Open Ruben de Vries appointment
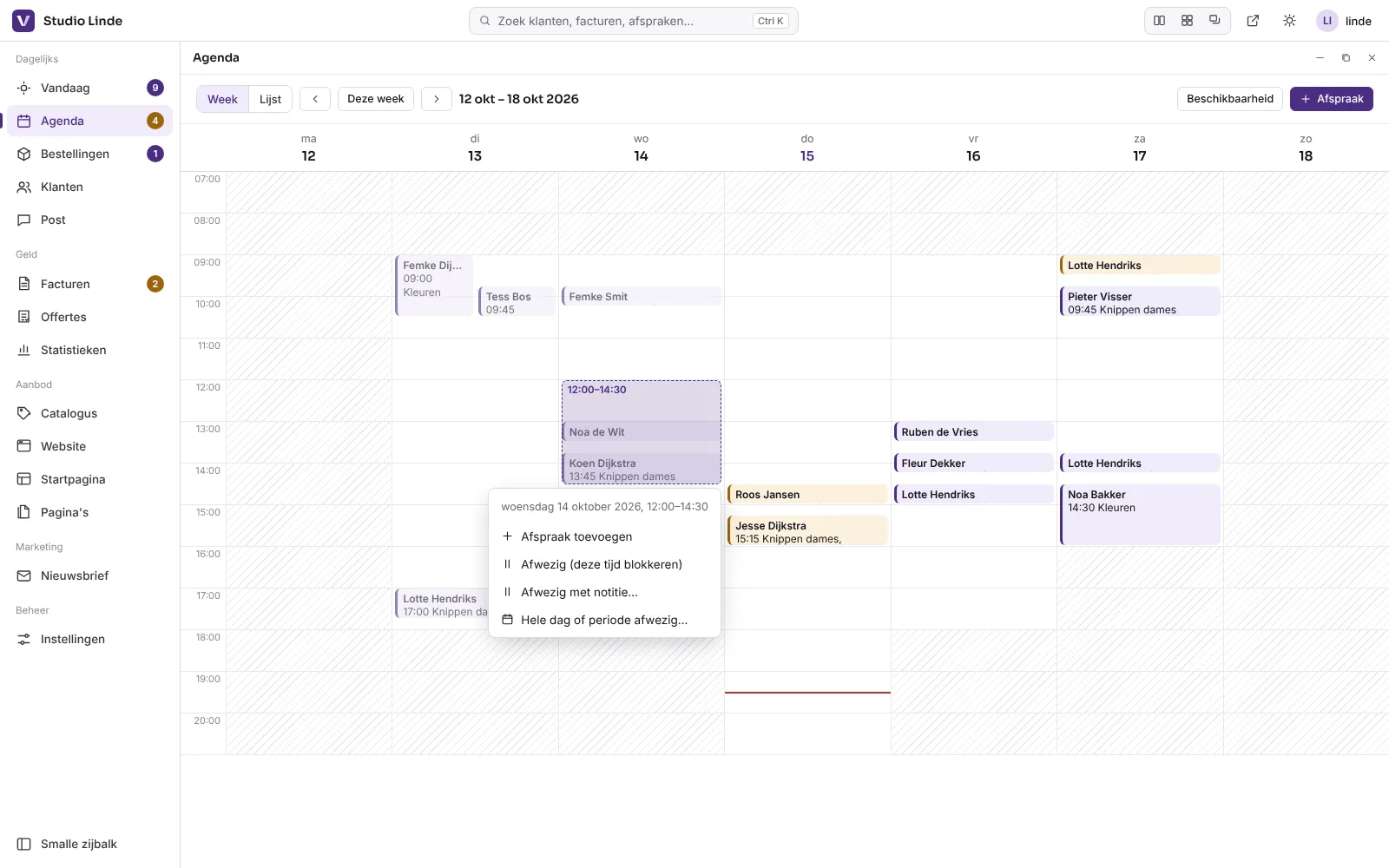 (x=973, y=431)
